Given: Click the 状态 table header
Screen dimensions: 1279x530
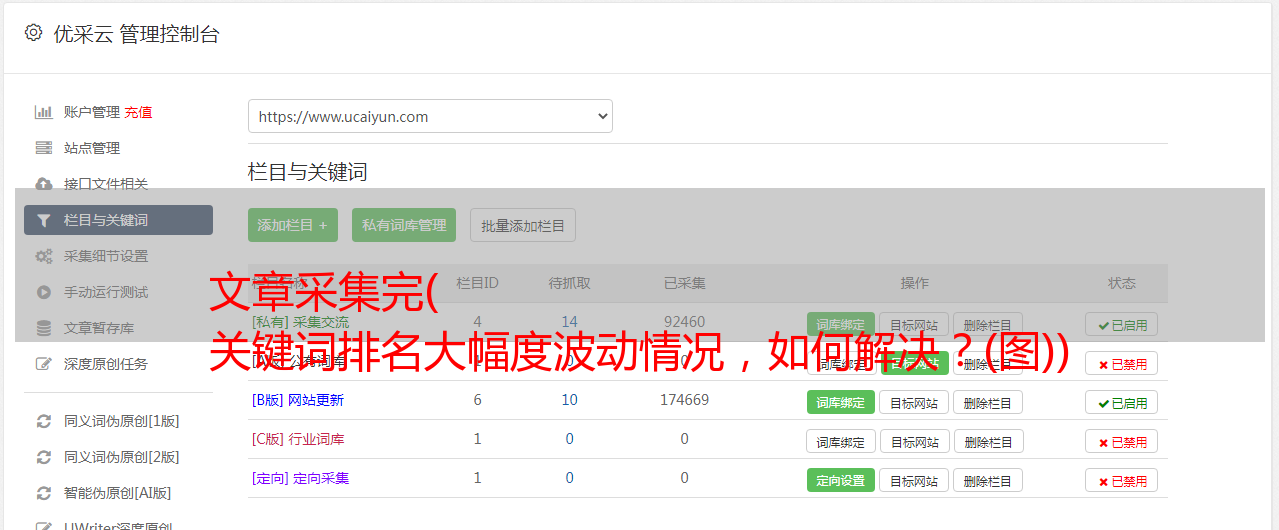Looking at the screenshot, I should (1122, 283).
